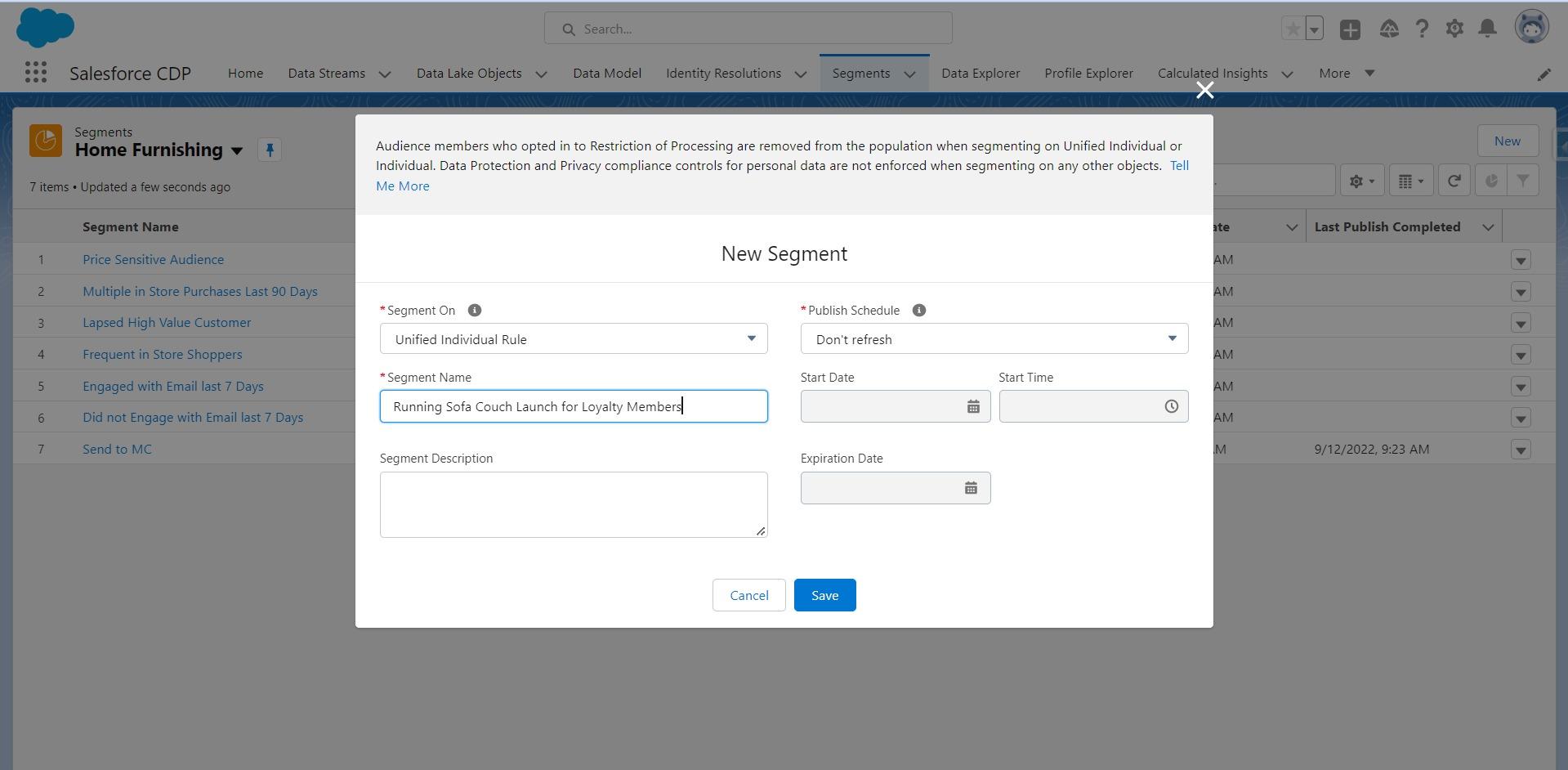Open Did not Engage with Email segment
1568x770 pixels.
192,417
